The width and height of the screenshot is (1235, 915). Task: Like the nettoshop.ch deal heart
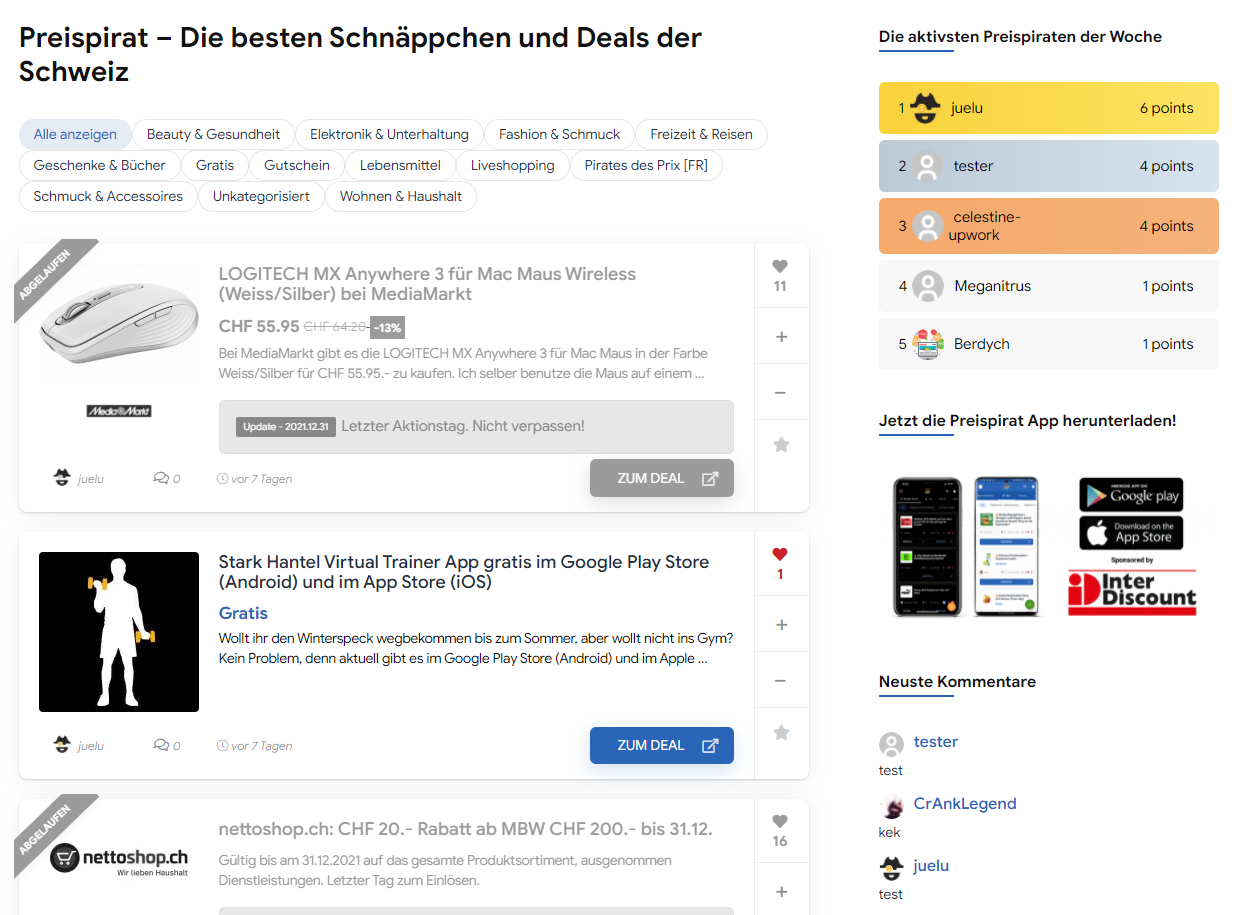(780, 821)
